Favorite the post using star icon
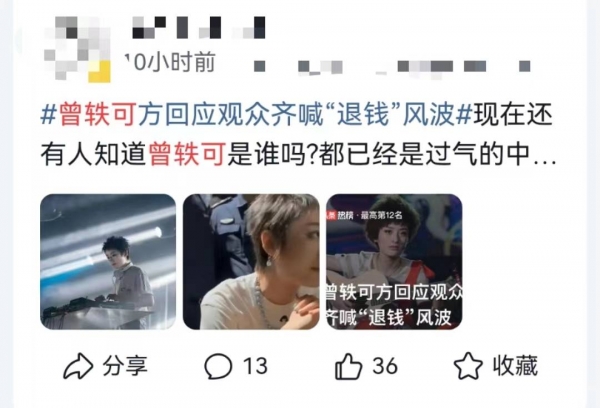Screen dimensions: 600x408 [468, 366]
